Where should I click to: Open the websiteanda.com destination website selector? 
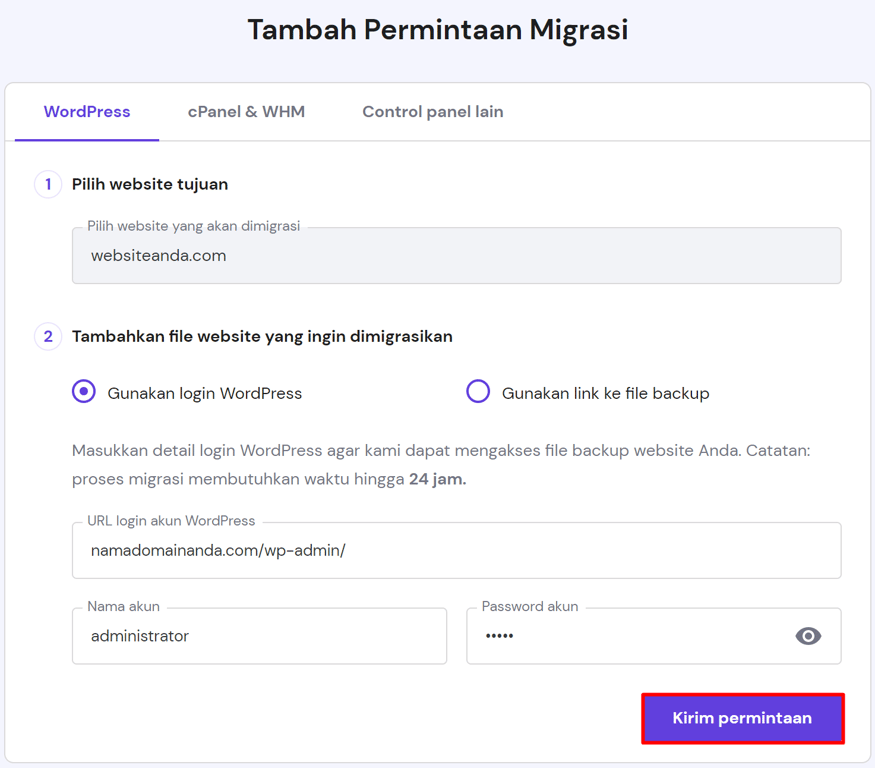pyautogui.click(x=456, y=256)
